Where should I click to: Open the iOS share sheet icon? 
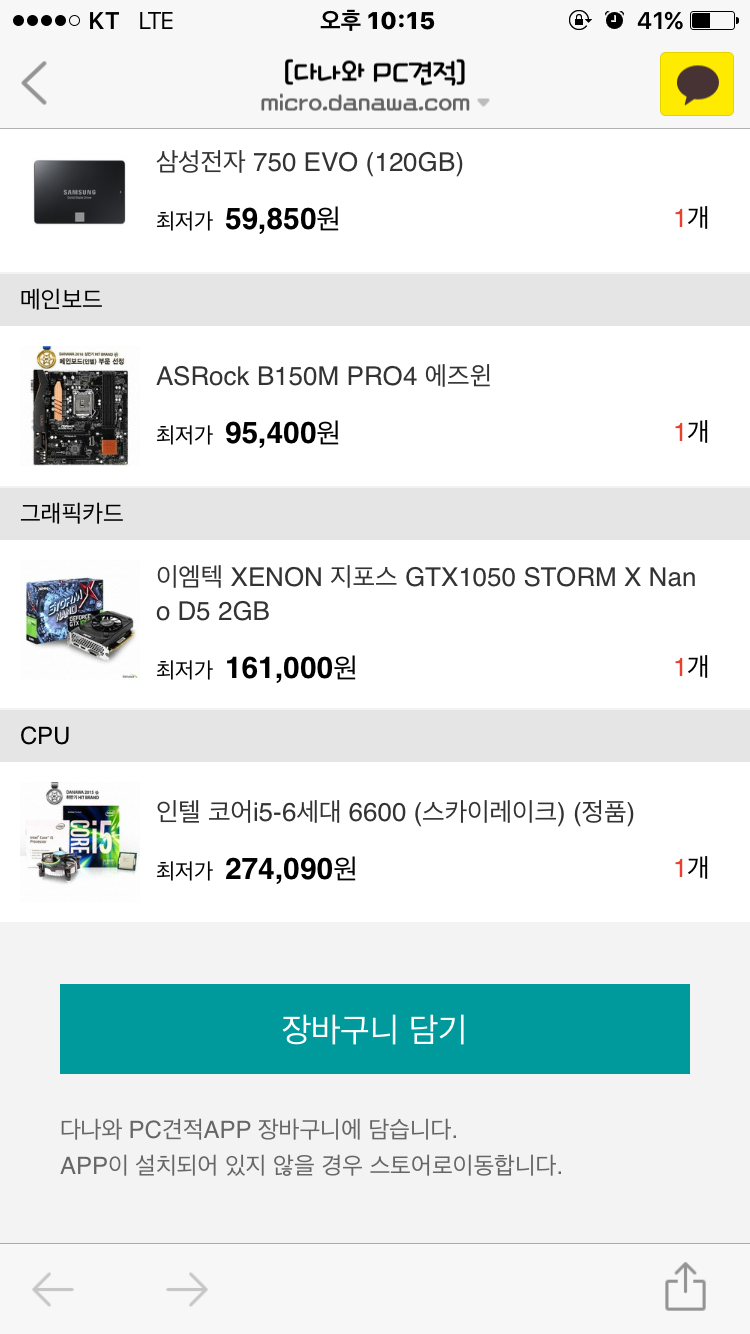pos(686,1287)
